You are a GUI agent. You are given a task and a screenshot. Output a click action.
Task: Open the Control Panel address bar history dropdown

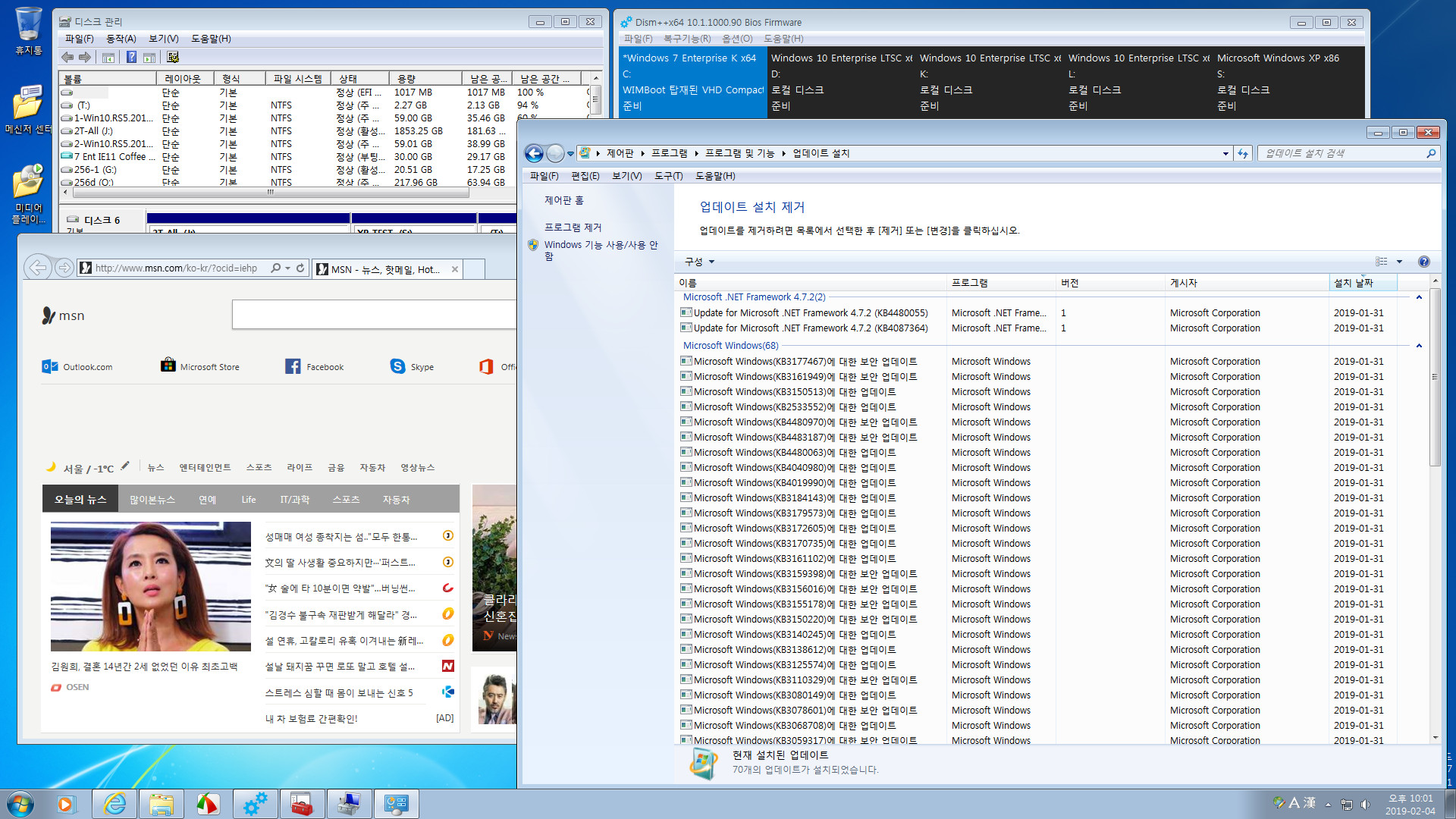pyautogui.click(x=1225, y=153)
